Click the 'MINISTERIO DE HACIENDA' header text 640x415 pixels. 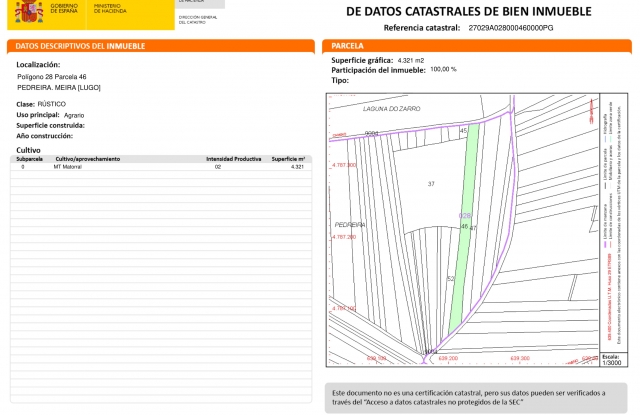pos(110,9)
